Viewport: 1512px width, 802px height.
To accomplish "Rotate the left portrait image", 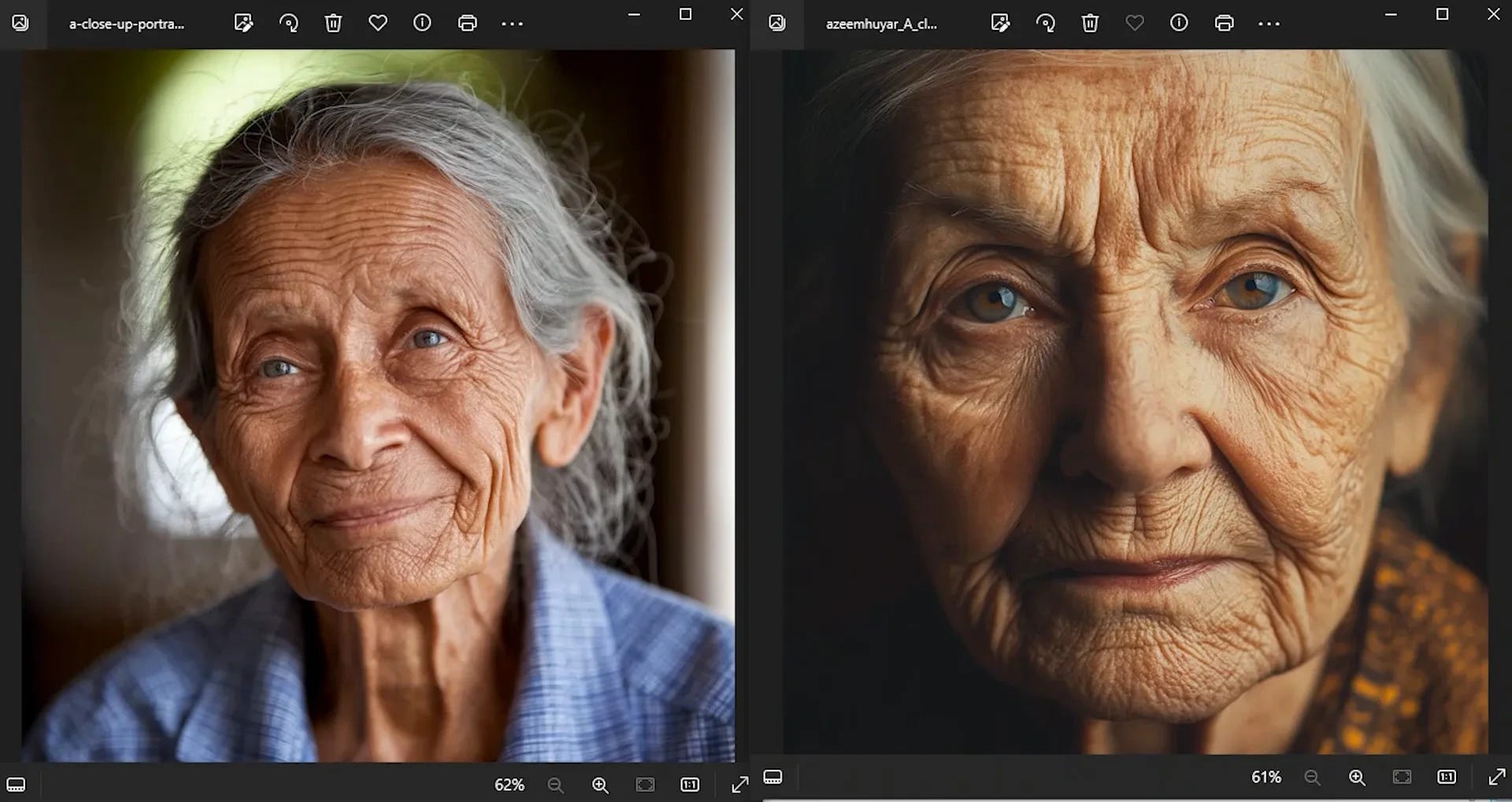I will click(x=289, y=23).
